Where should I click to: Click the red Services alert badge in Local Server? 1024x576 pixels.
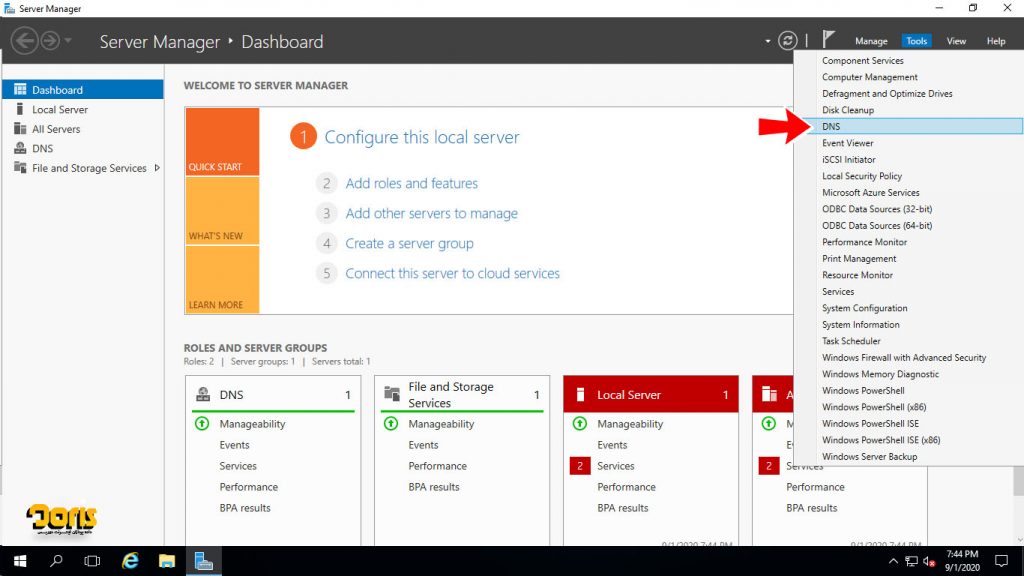click(580, 466)
